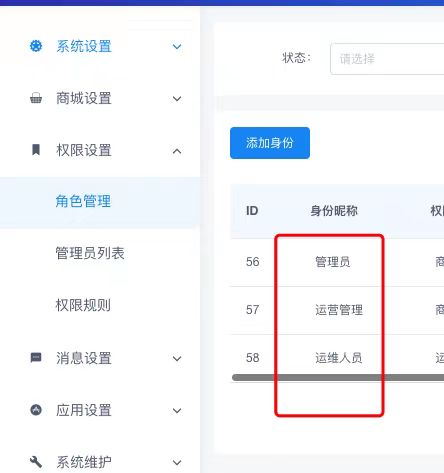Click the 添加身份 button
This screenshot has height=473, width=444.
[270, 143]
